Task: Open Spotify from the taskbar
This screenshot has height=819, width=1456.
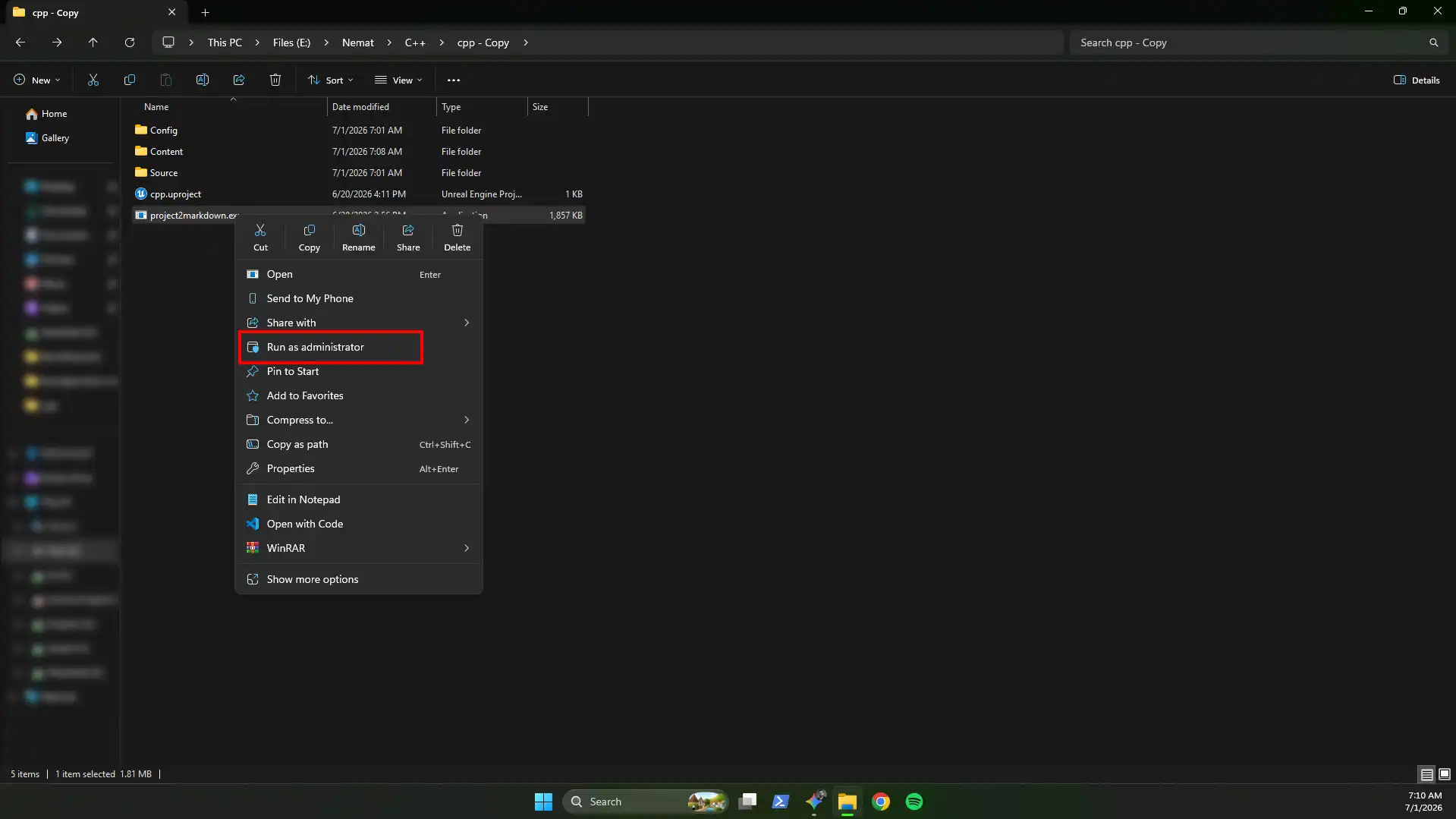Action: point(914,802)
